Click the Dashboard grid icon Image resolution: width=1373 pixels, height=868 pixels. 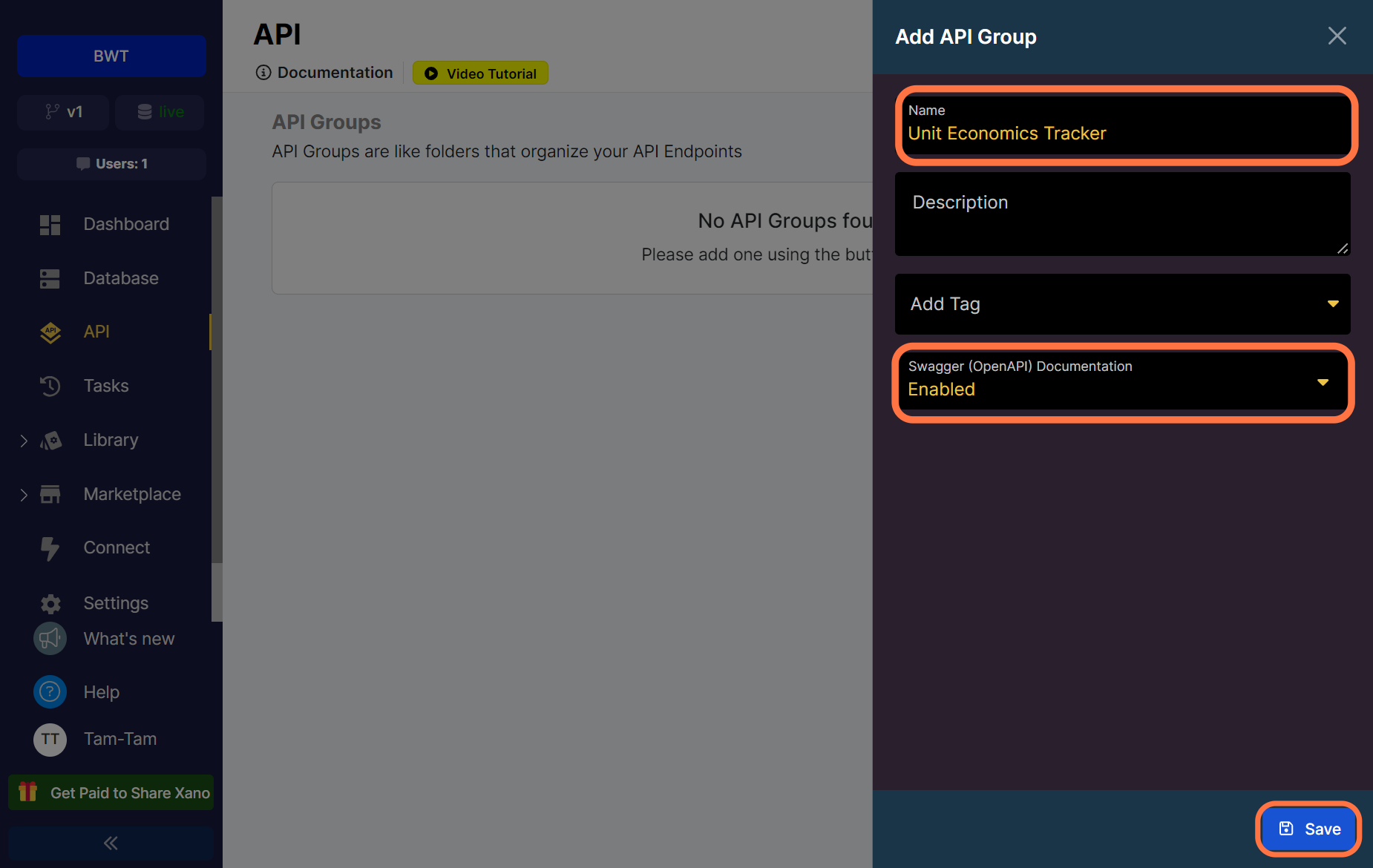point(50,225)
